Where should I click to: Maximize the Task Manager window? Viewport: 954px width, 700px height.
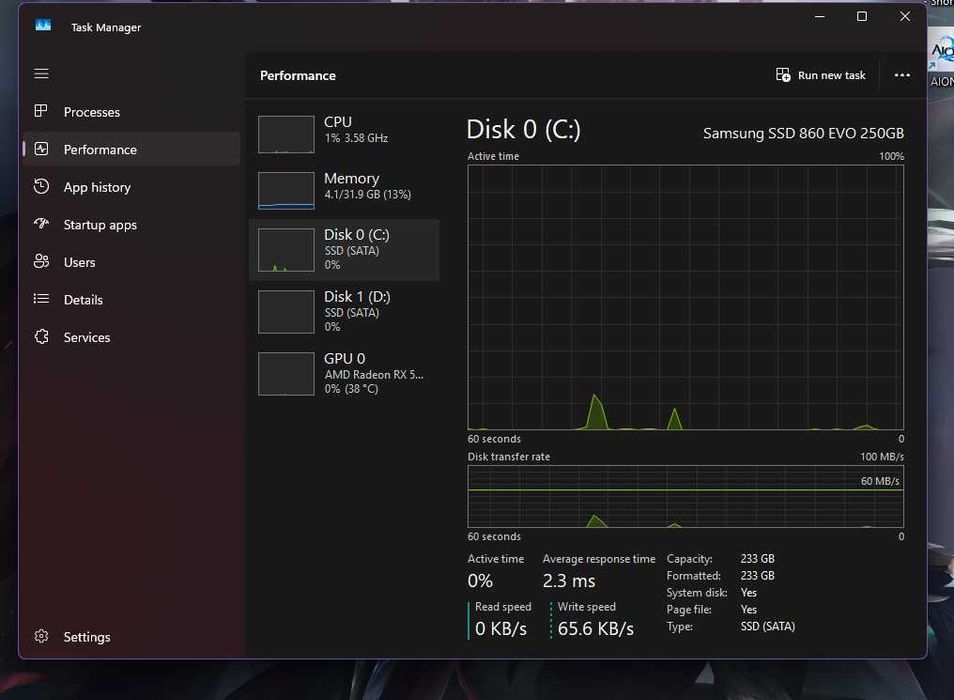tap(862, 16)
